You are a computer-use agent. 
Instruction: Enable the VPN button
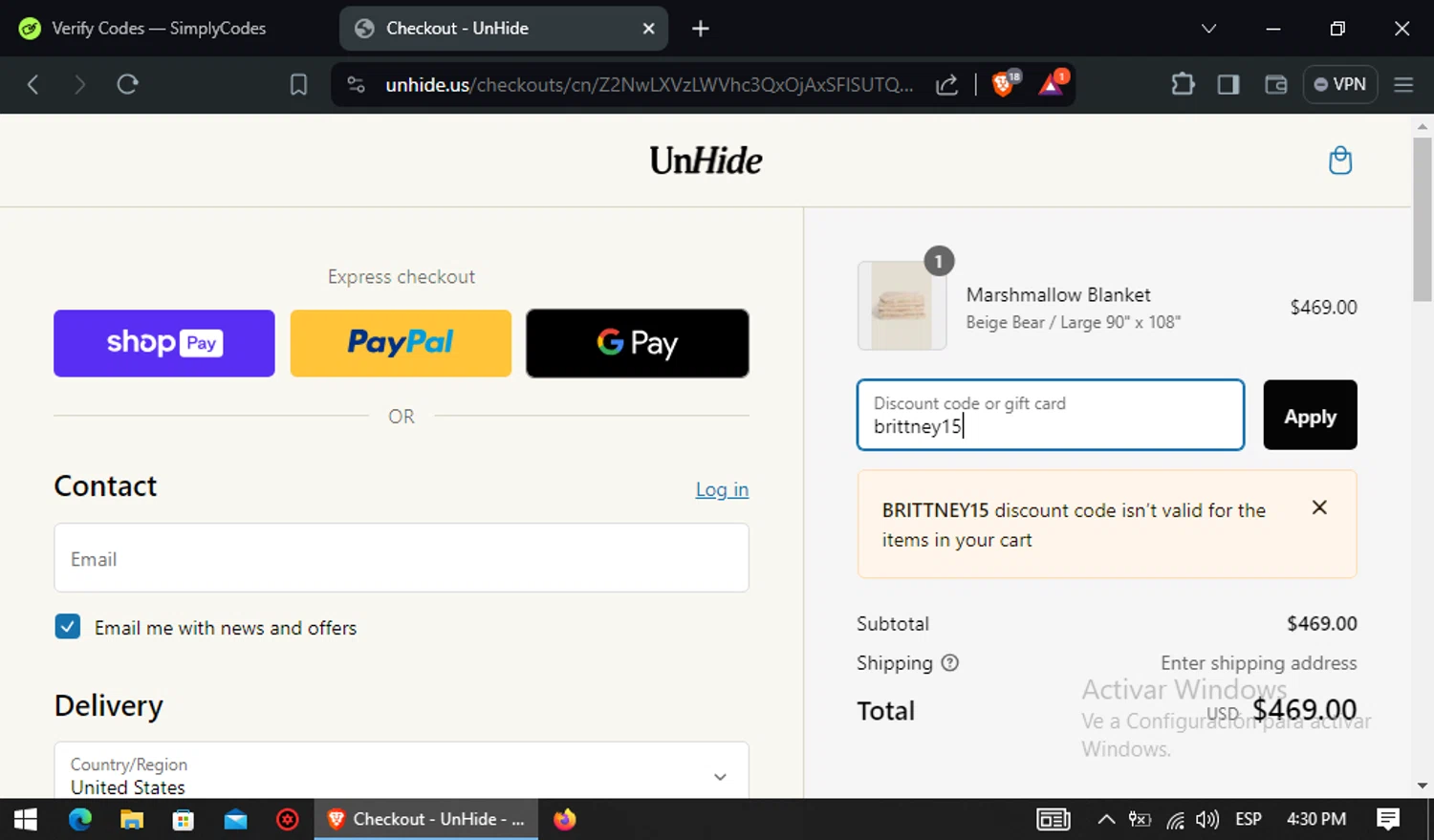1339,84
